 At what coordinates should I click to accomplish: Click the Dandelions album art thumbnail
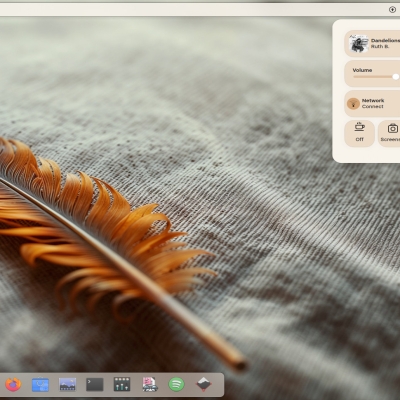(x=358, y=44)
